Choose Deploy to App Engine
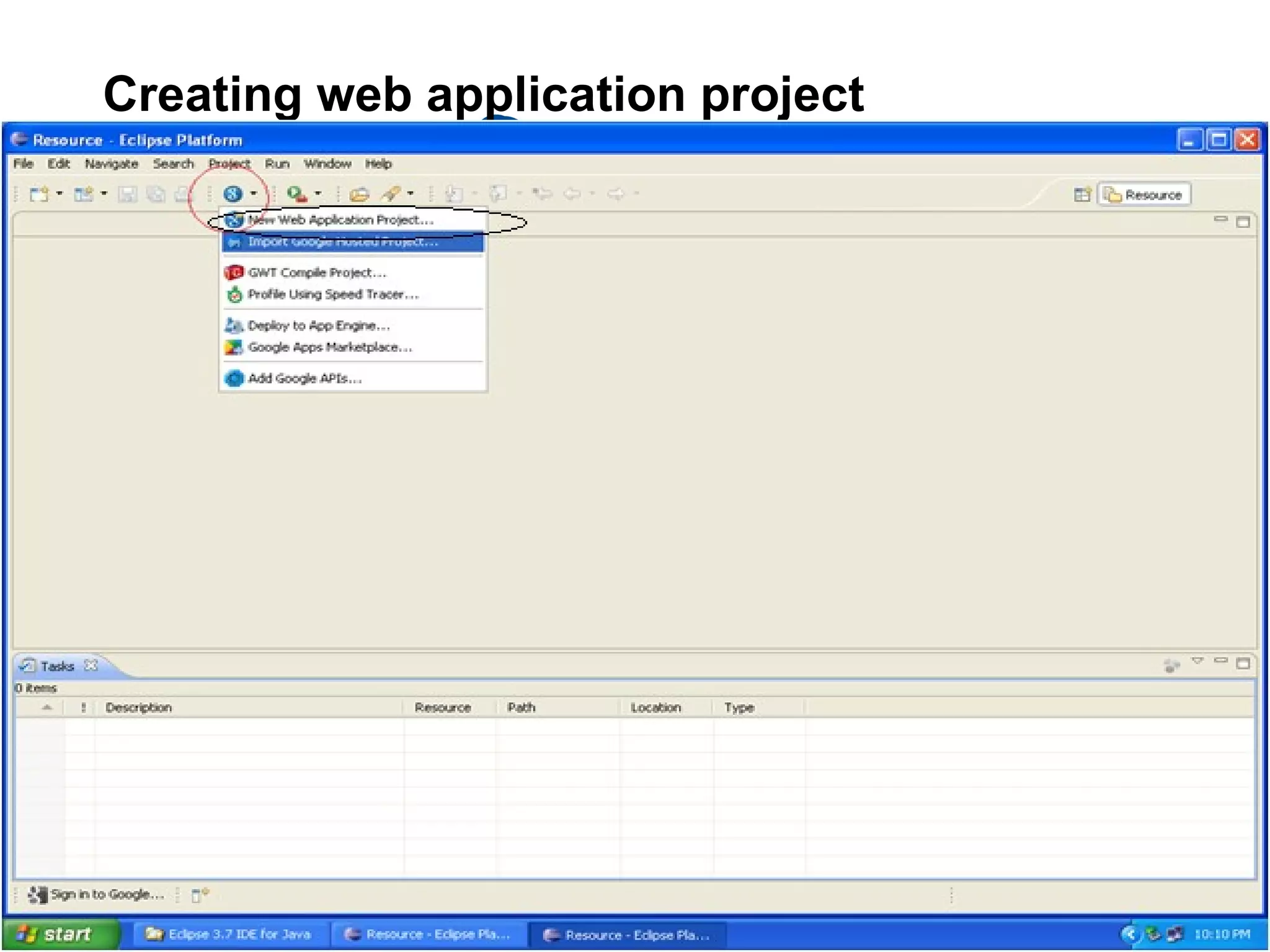 pyautogui.click(x=352, y=325)
